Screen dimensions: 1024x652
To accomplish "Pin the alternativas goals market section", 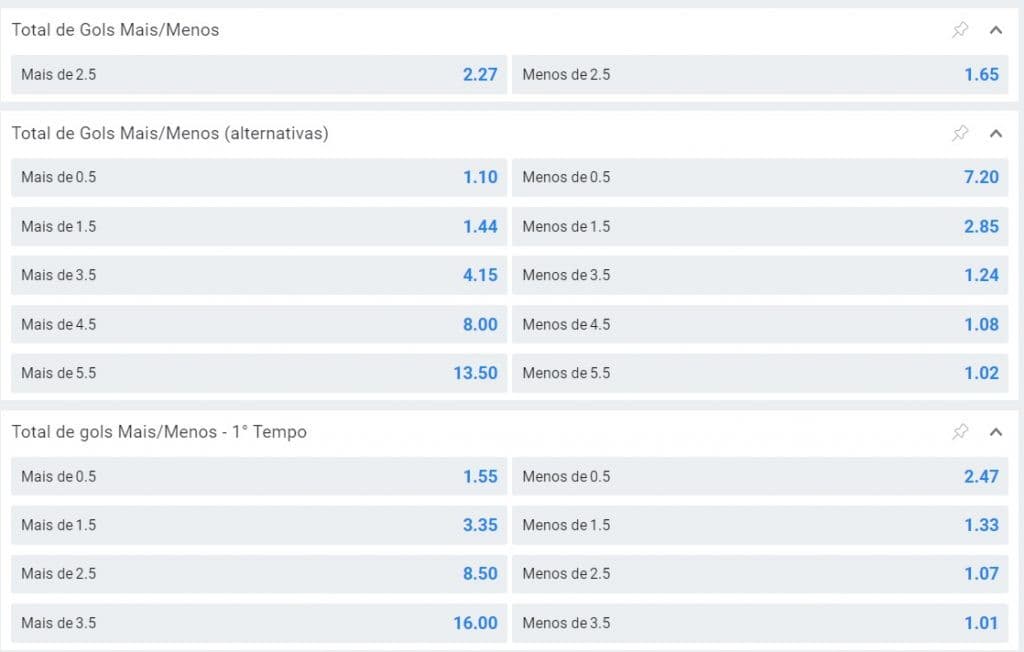I will coord(960,133).
